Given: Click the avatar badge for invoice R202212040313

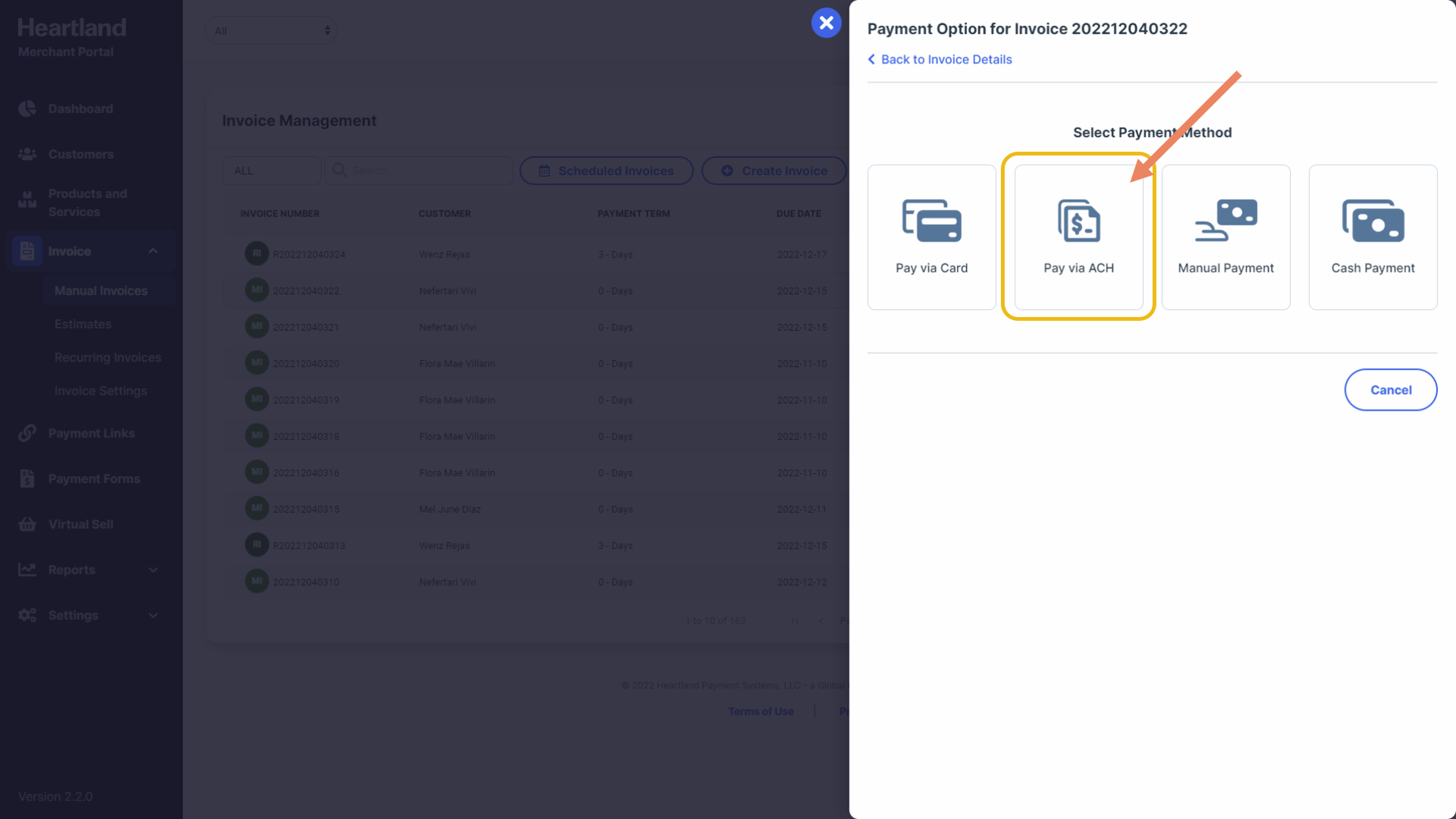Looking at the screenshot, I should coord(257,544).
